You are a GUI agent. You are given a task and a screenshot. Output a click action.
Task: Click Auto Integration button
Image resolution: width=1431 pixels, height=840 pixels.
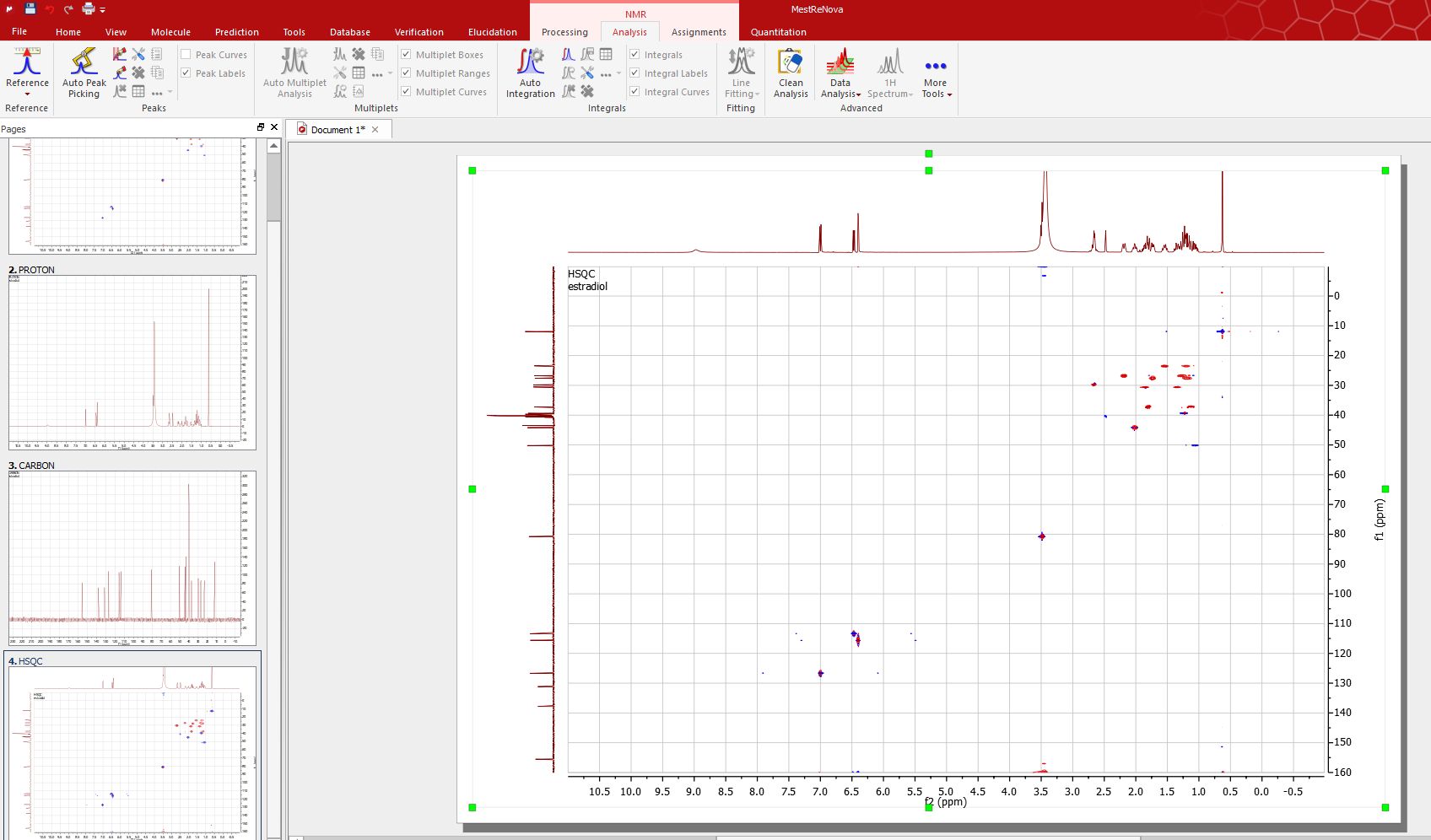(530, 74)
